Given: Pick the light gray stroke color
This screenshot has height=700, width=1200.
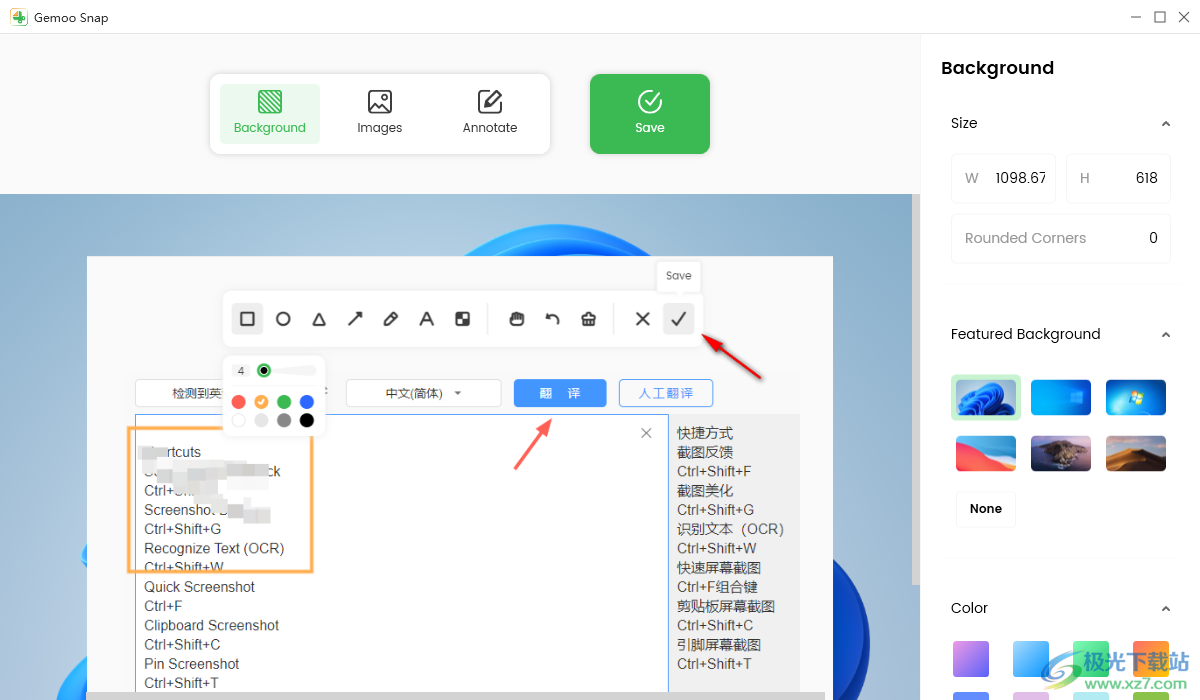Looking at the screenshot, I should [x=261, y=420].
